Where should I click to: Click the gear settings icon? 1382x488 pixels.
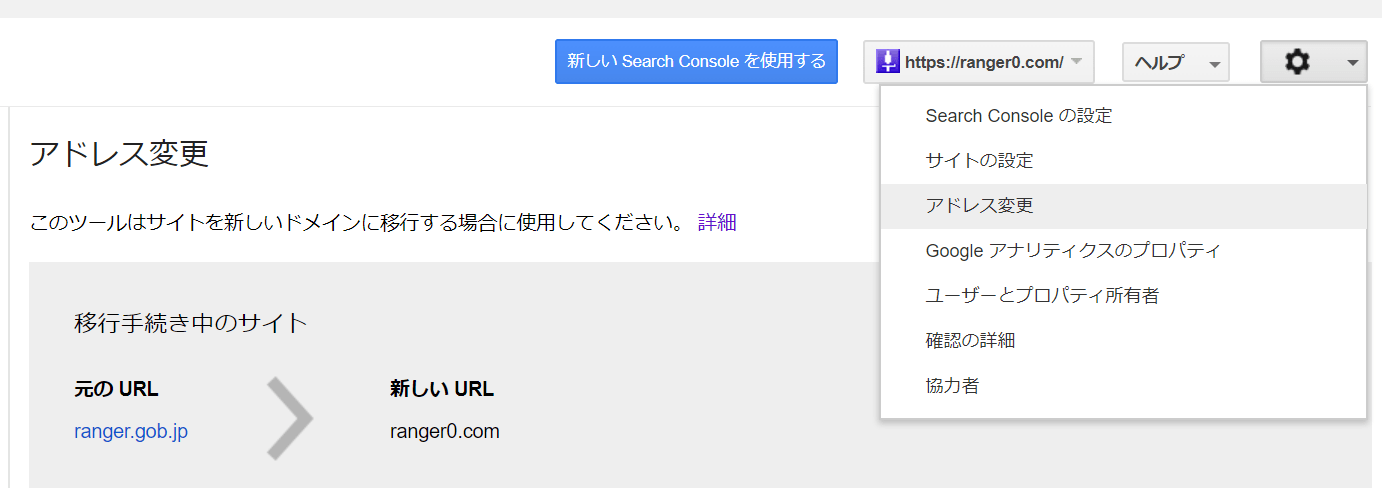[x=1297, y=62]
